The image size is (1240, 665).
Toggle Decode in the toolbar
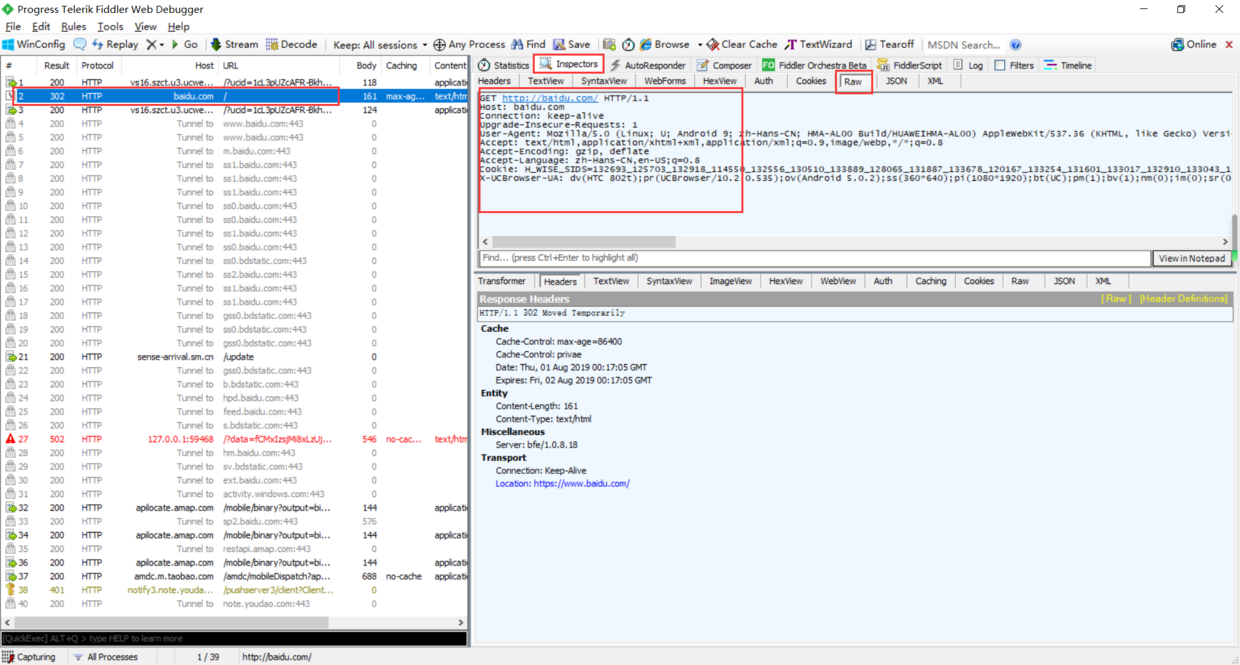point(291,45)
